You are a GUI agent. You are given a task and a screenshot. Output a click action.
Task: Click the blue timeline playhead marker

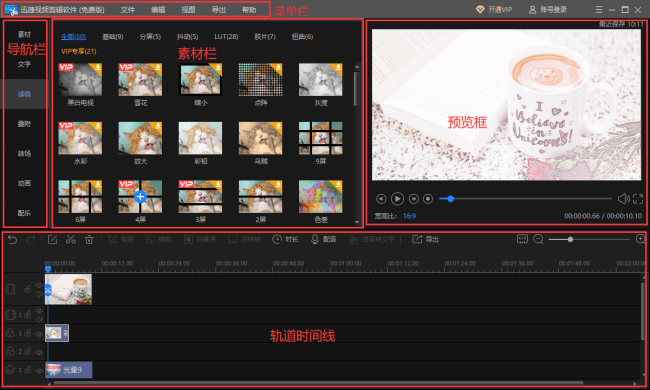click(48, 269)
